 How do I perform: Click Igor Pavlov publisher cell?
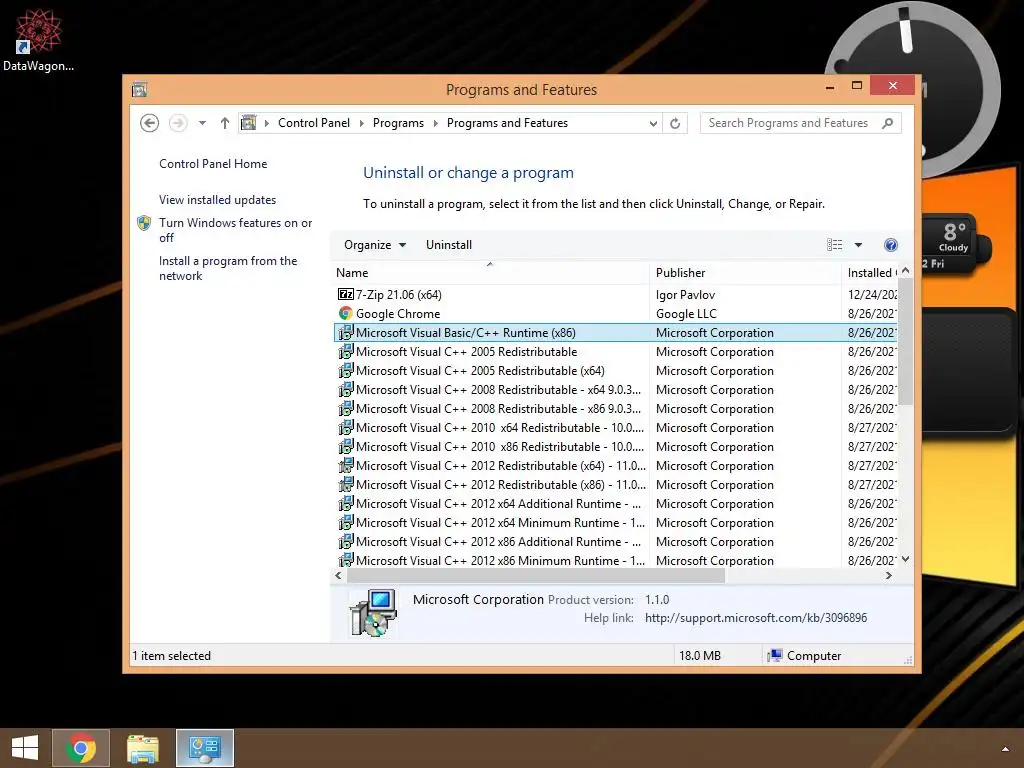(x=685, y=295)
